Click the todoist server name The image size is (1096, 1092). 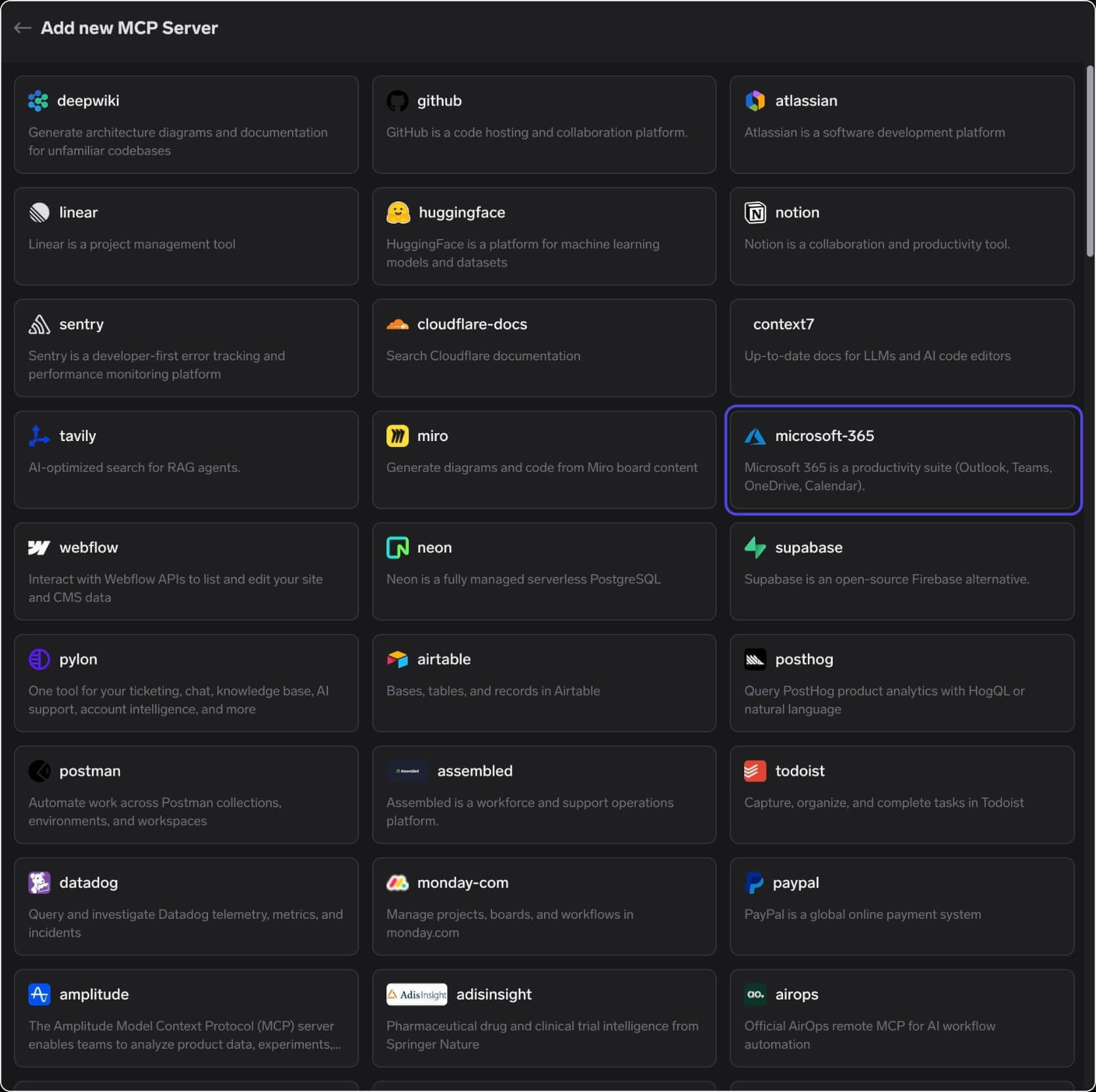800,770
